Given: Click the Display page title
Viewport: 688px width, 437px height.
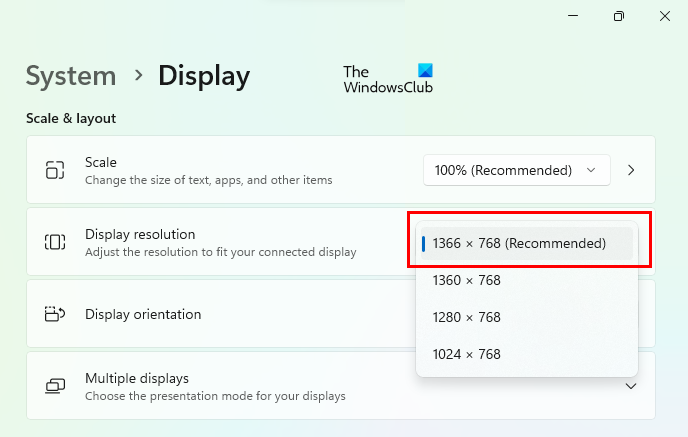Looking at the screenshot, I should 204,76.
